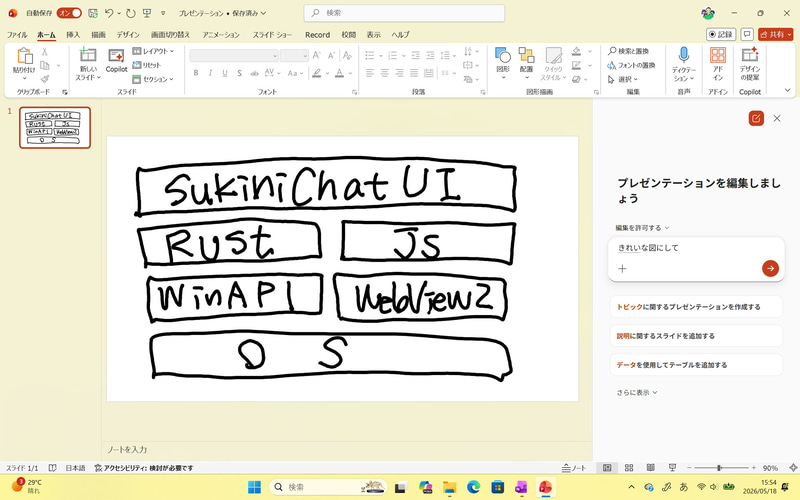Open Copilot from the slide group
Viewport: 800px width, 500px height.
coord(116,61)
